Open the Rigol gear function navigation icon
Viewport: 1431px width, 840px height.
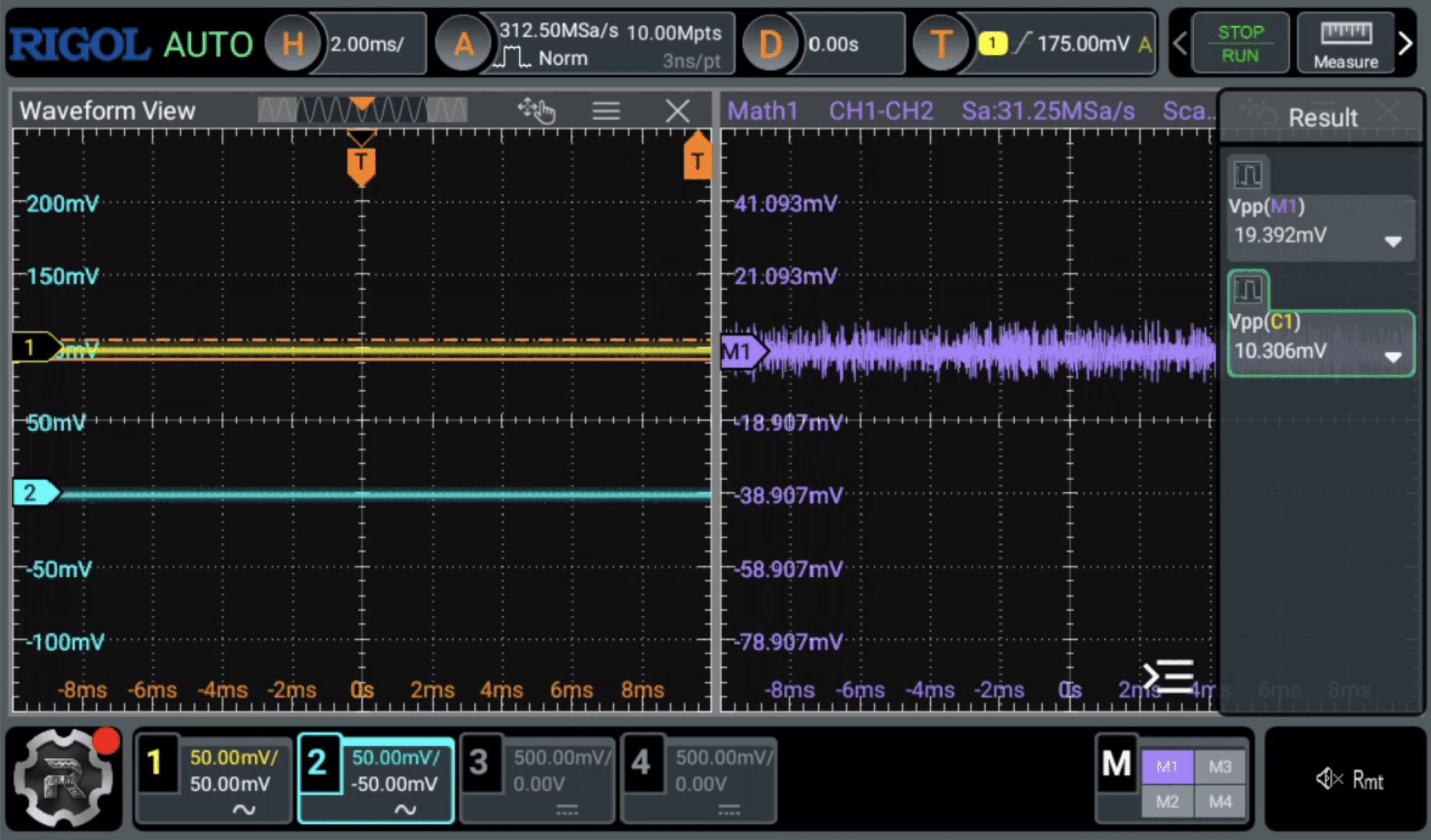tap(64, 777)
